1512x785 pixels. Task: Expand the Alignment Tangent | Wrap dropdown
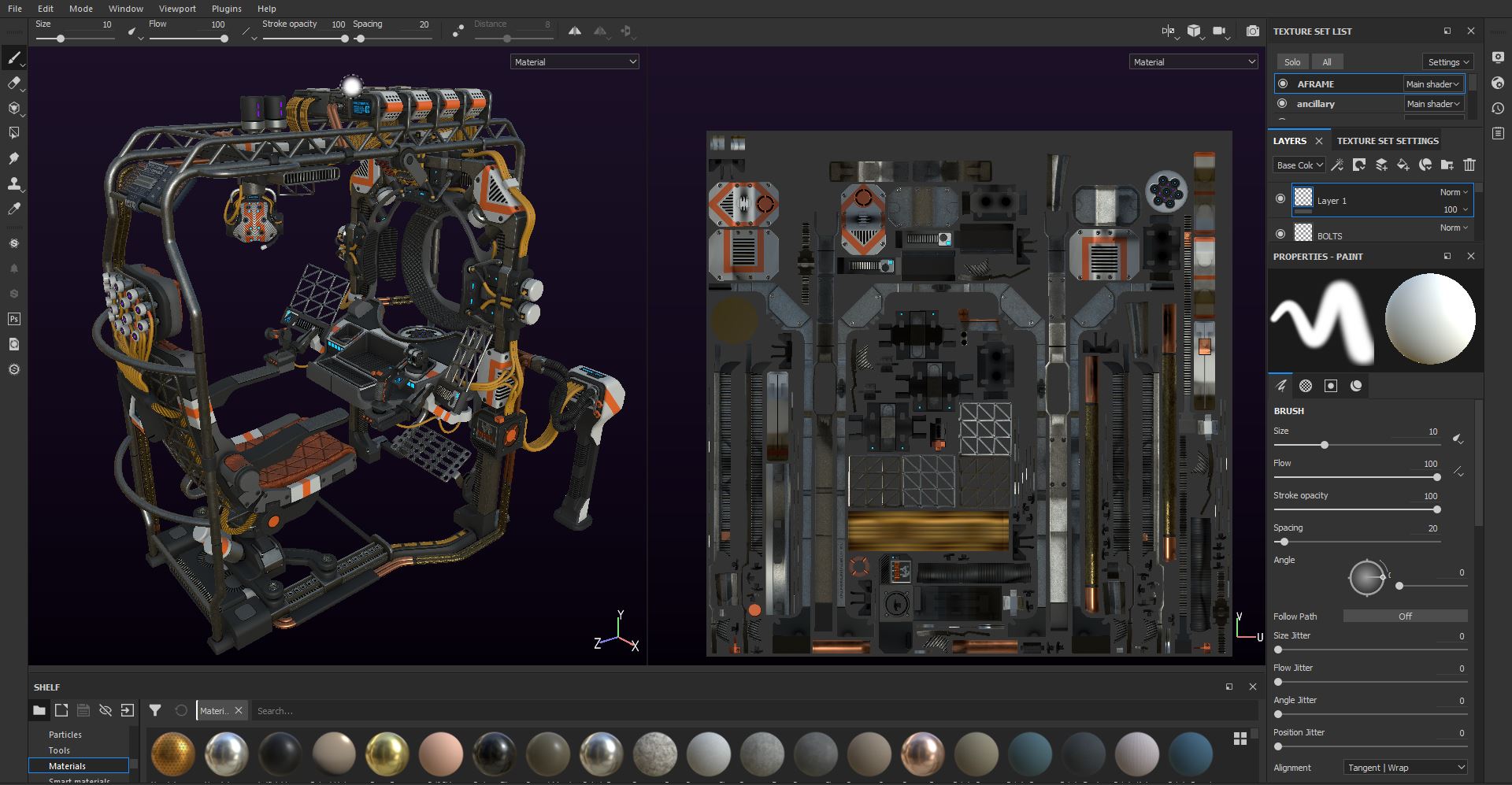[1405, 768]
